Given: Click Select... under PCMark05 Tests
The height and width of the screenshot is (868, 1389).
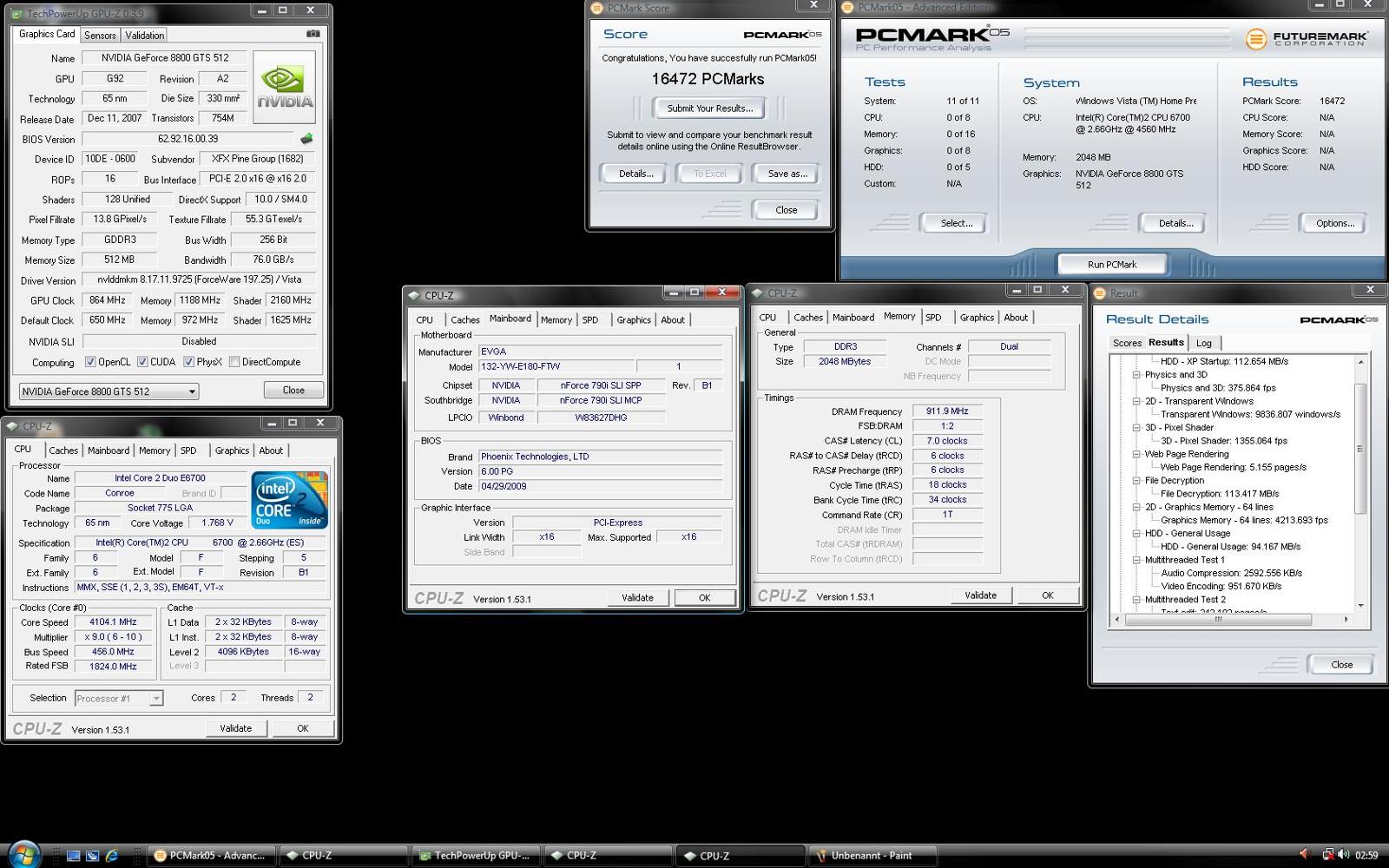Looking at the screenshot, I should click(956, 223).
